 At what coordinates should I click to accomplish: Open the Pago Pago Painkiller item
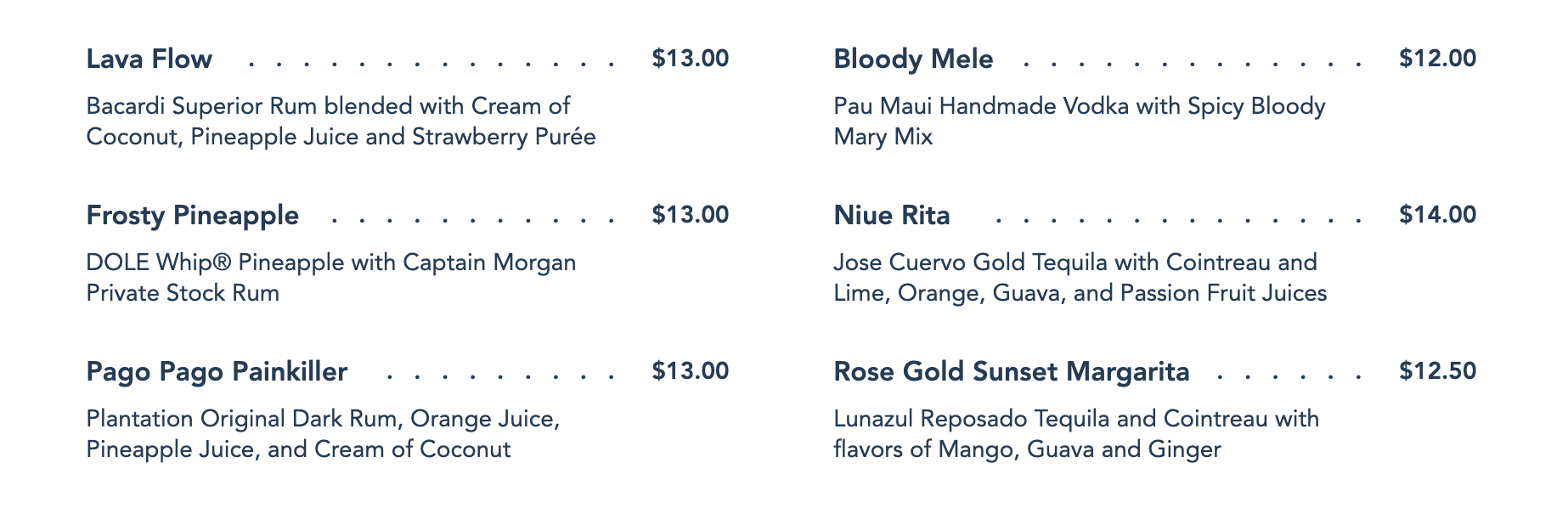pyautogui.click(x=217, y=371)
